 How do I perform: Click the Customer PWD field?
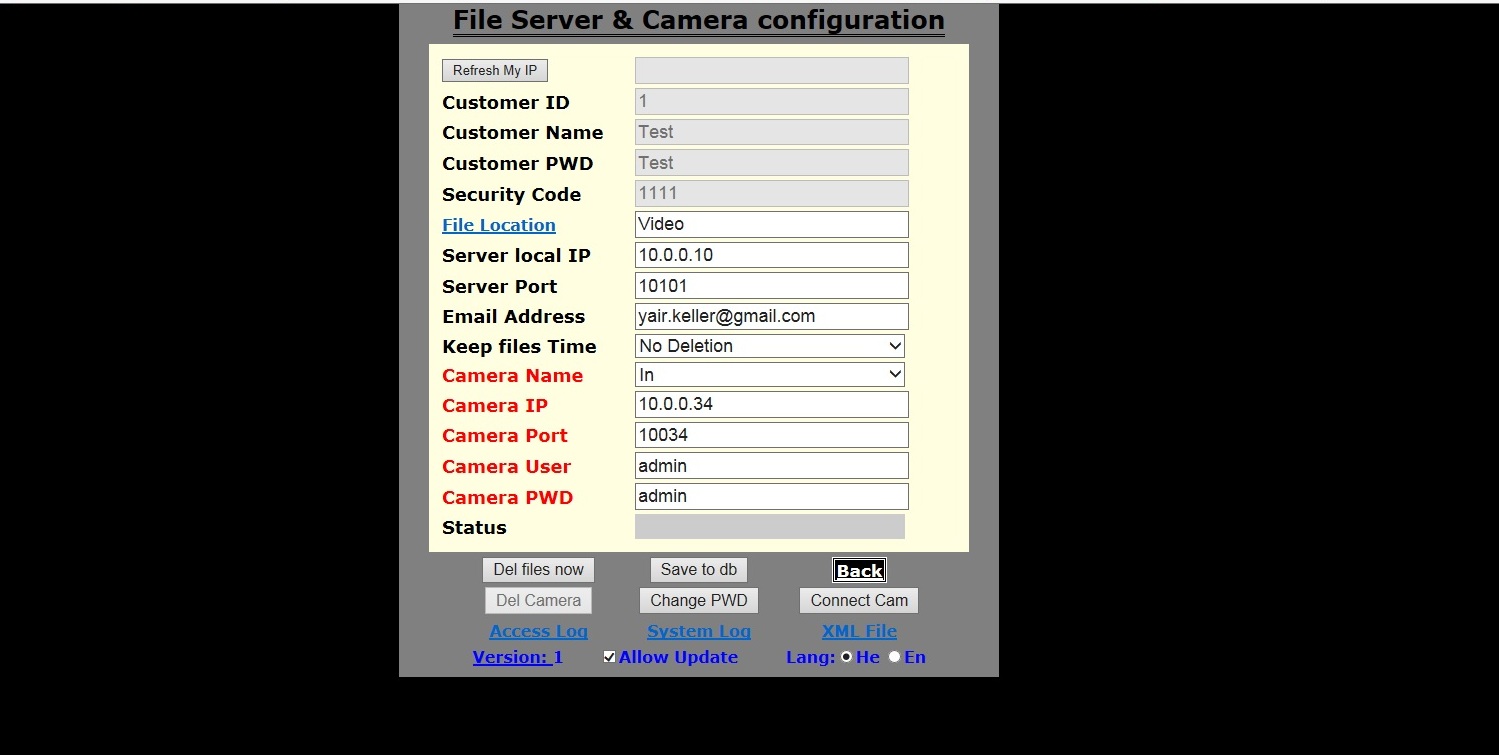click(x=772, y=163)
